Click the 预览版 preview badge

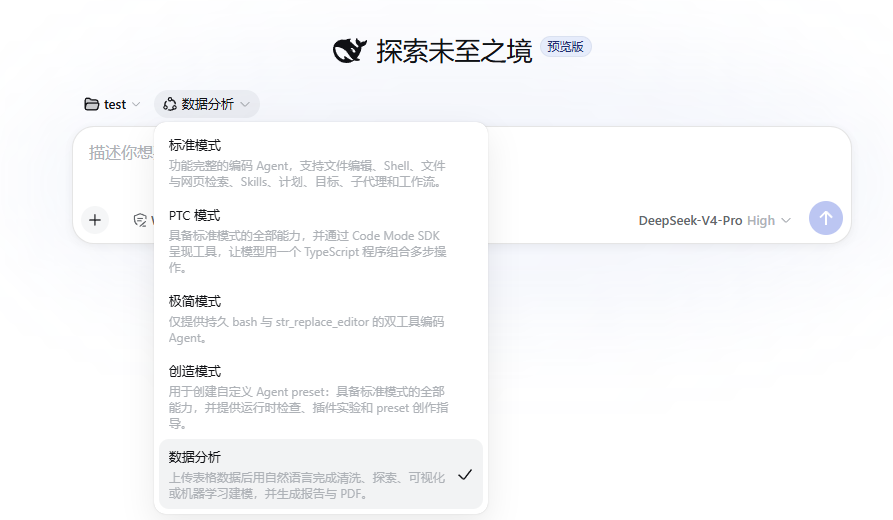click(x=566, y=47)
